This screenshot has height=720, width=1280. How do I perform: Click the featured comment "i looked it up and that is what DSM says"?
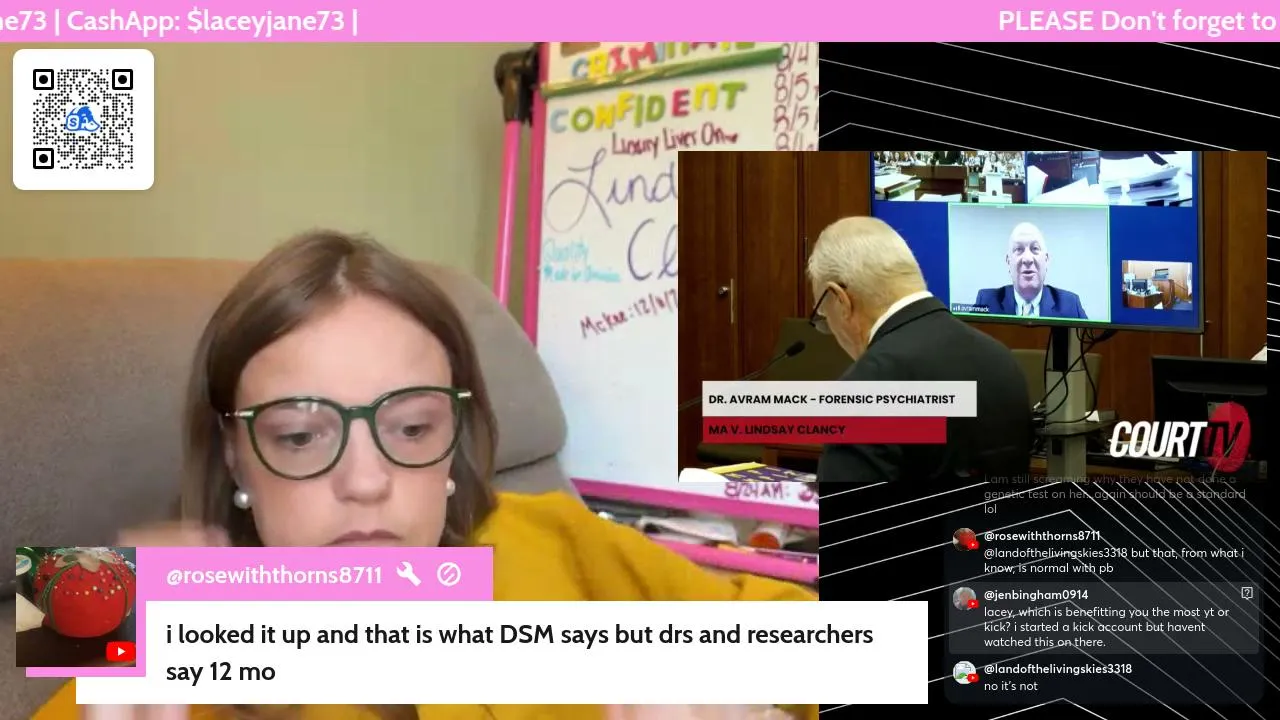click(519, 652)
